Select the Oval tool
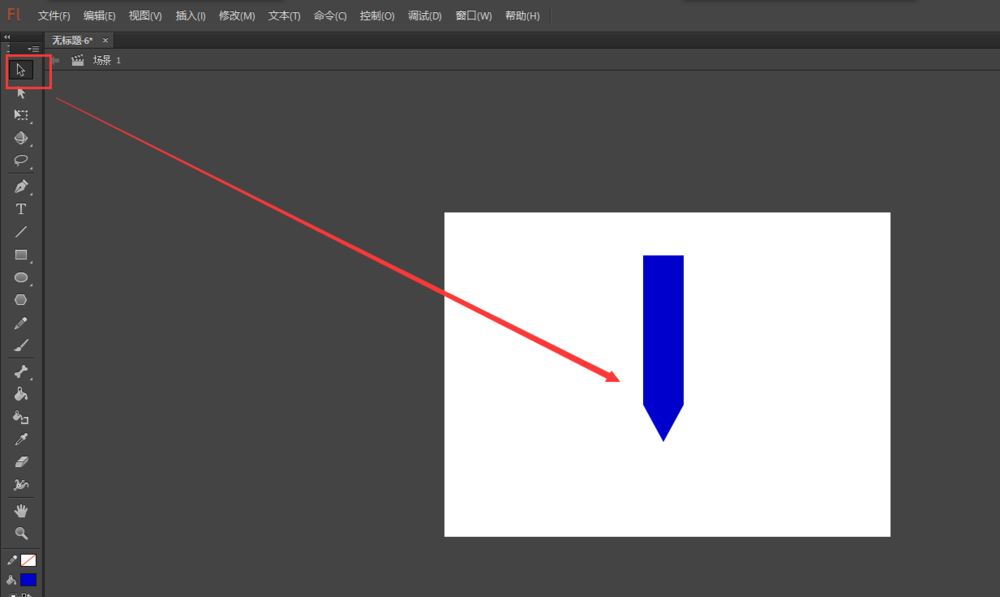The height and width of the screenshot is (597, 1000). [20, 277]
